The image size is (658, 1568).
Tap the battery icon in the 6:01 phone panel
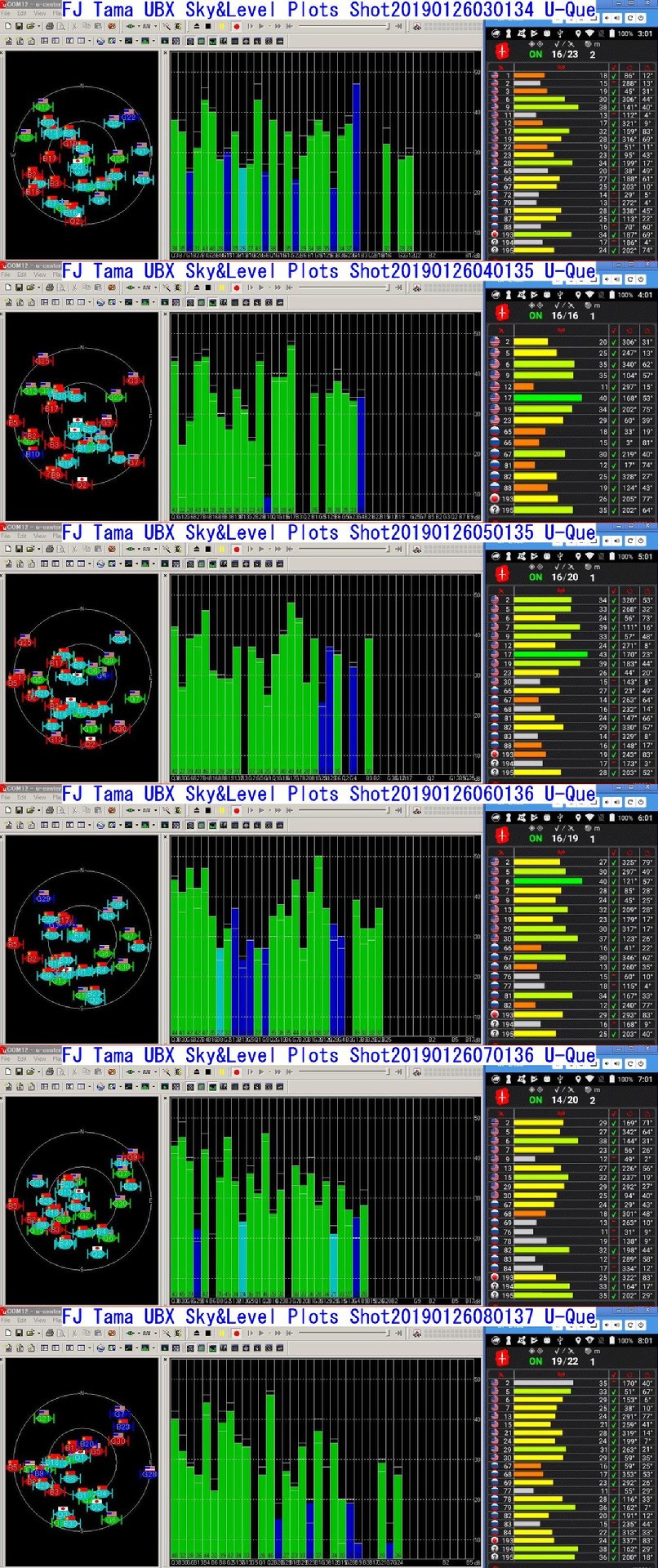[x=611, y=817]
